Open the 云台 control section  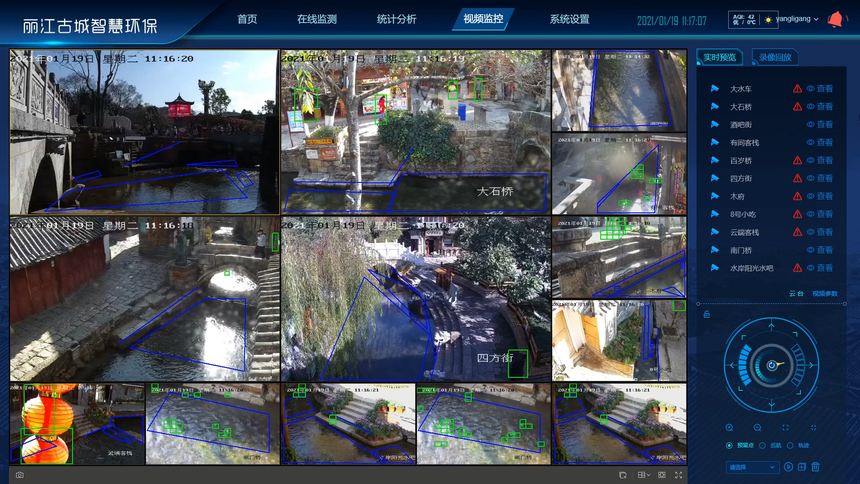point(796,294)
